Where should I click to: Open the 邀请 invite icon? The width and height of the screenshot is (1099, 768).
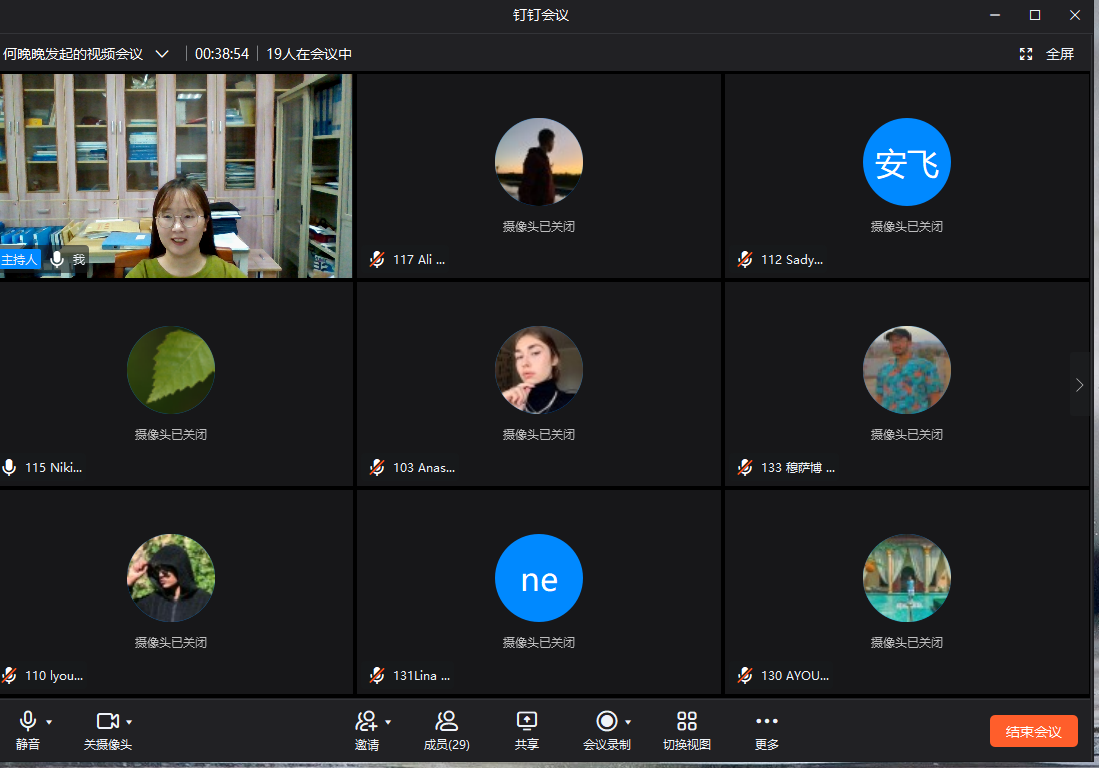pyautogui.click(x=366, y=721)
